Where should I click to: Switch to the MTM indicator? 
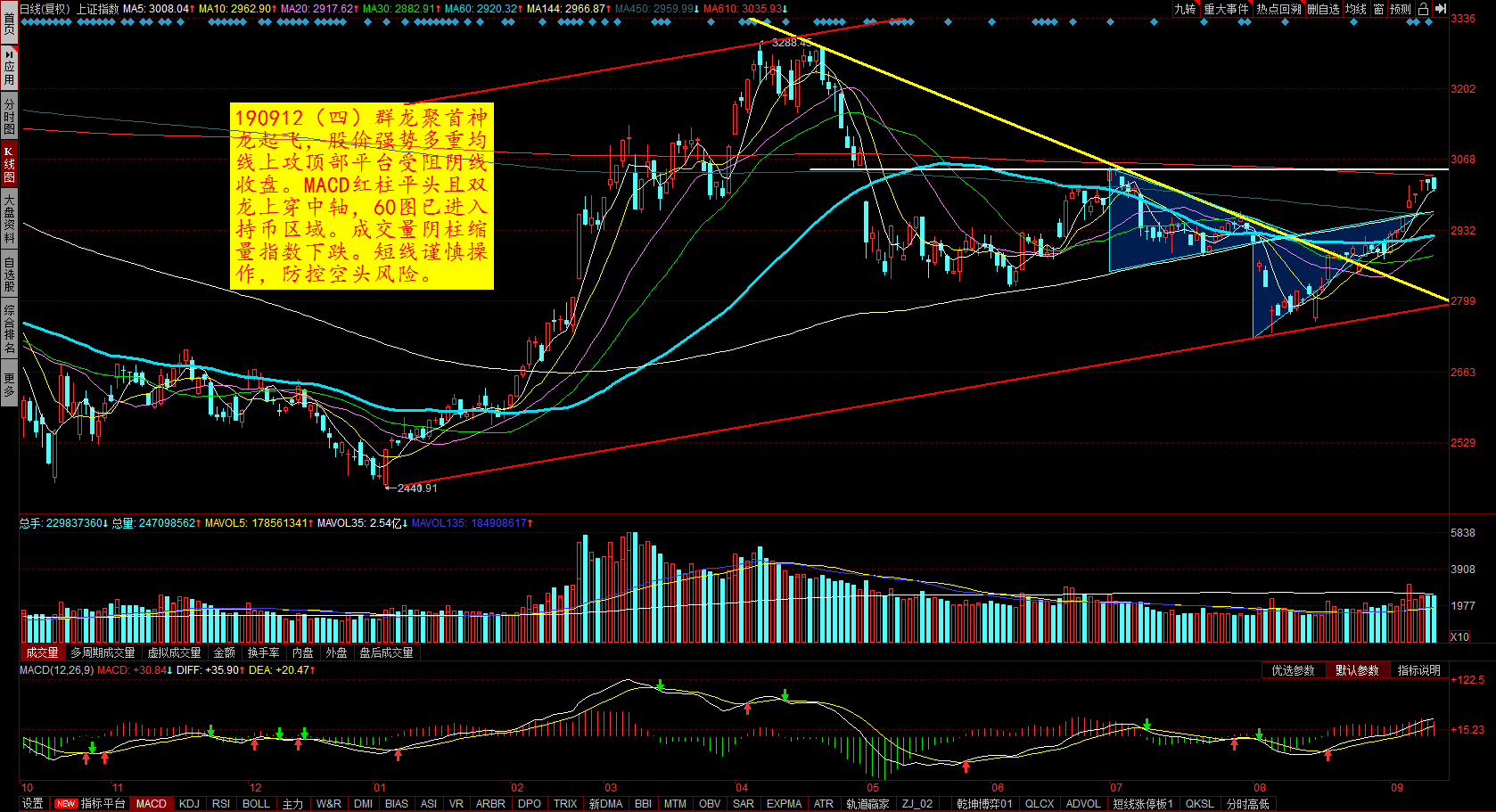click(x=675, y=803)
